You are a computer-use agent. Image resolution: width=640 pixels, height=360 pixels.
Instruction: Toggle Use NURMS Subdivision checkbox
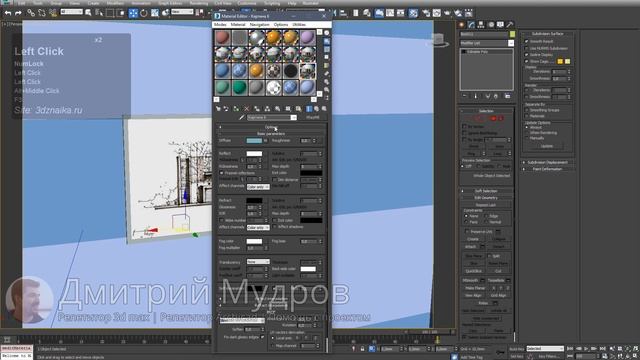[x=527, y=48]
